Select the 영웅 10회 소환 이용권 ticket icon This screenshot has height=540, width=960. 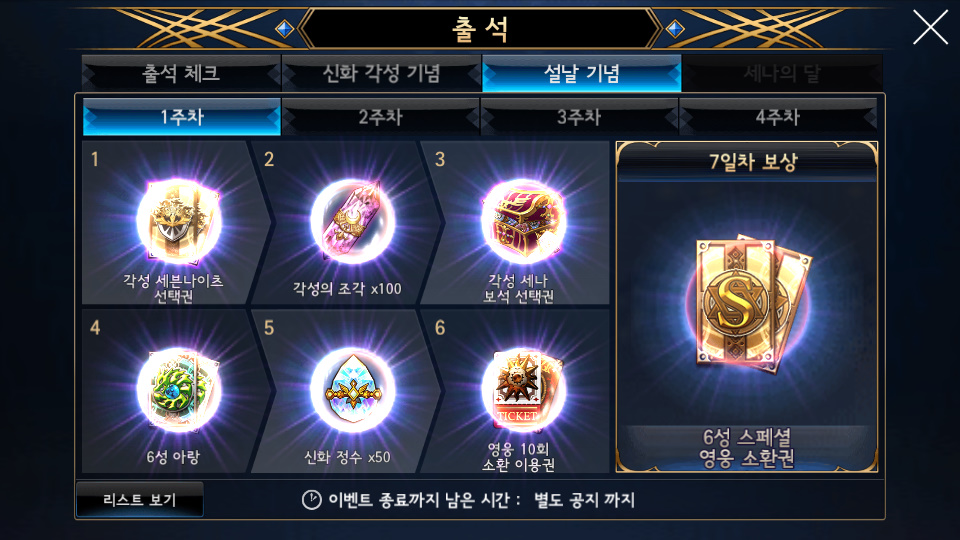pyautogui.click(x=523, y=390)
